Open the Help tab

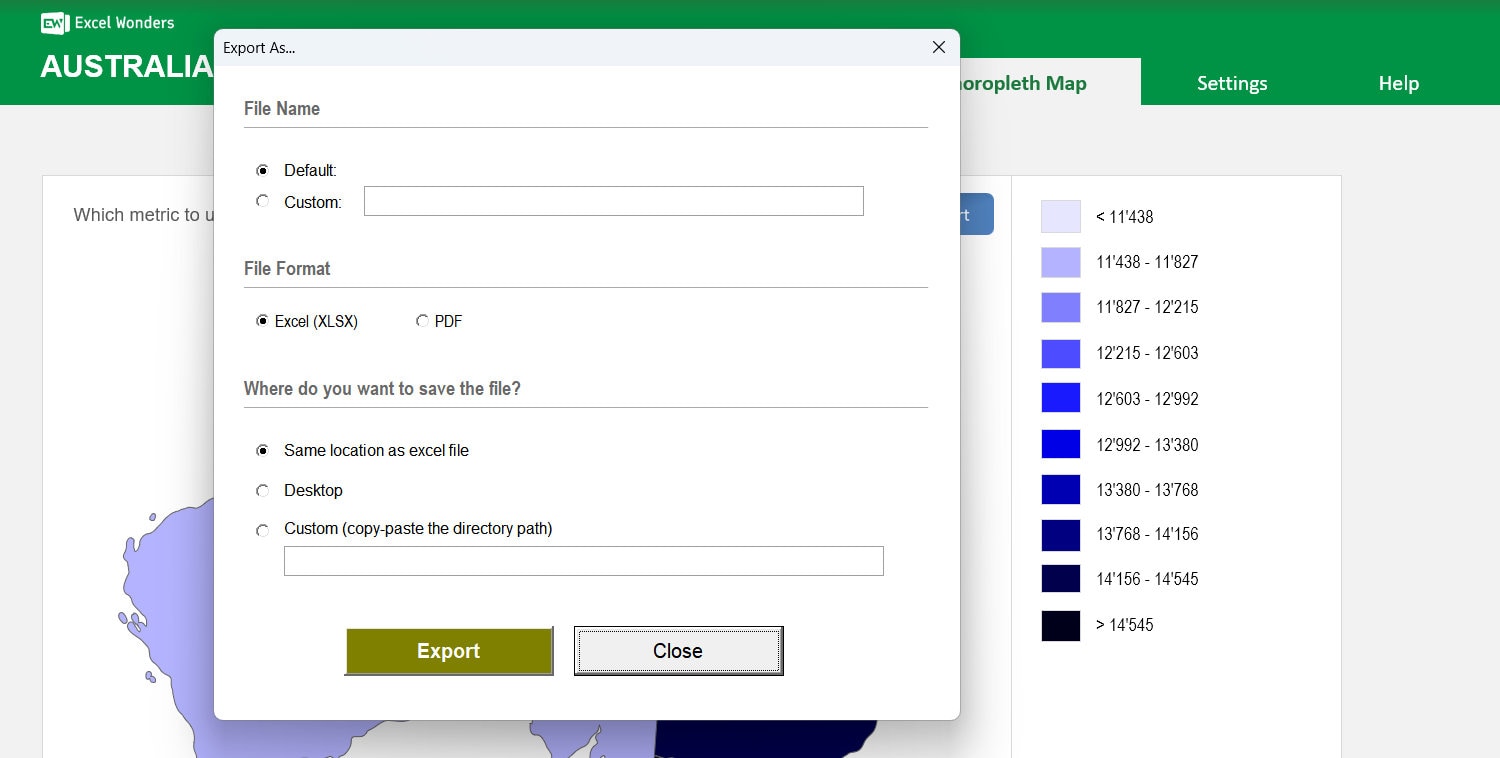click(1398, 83)
